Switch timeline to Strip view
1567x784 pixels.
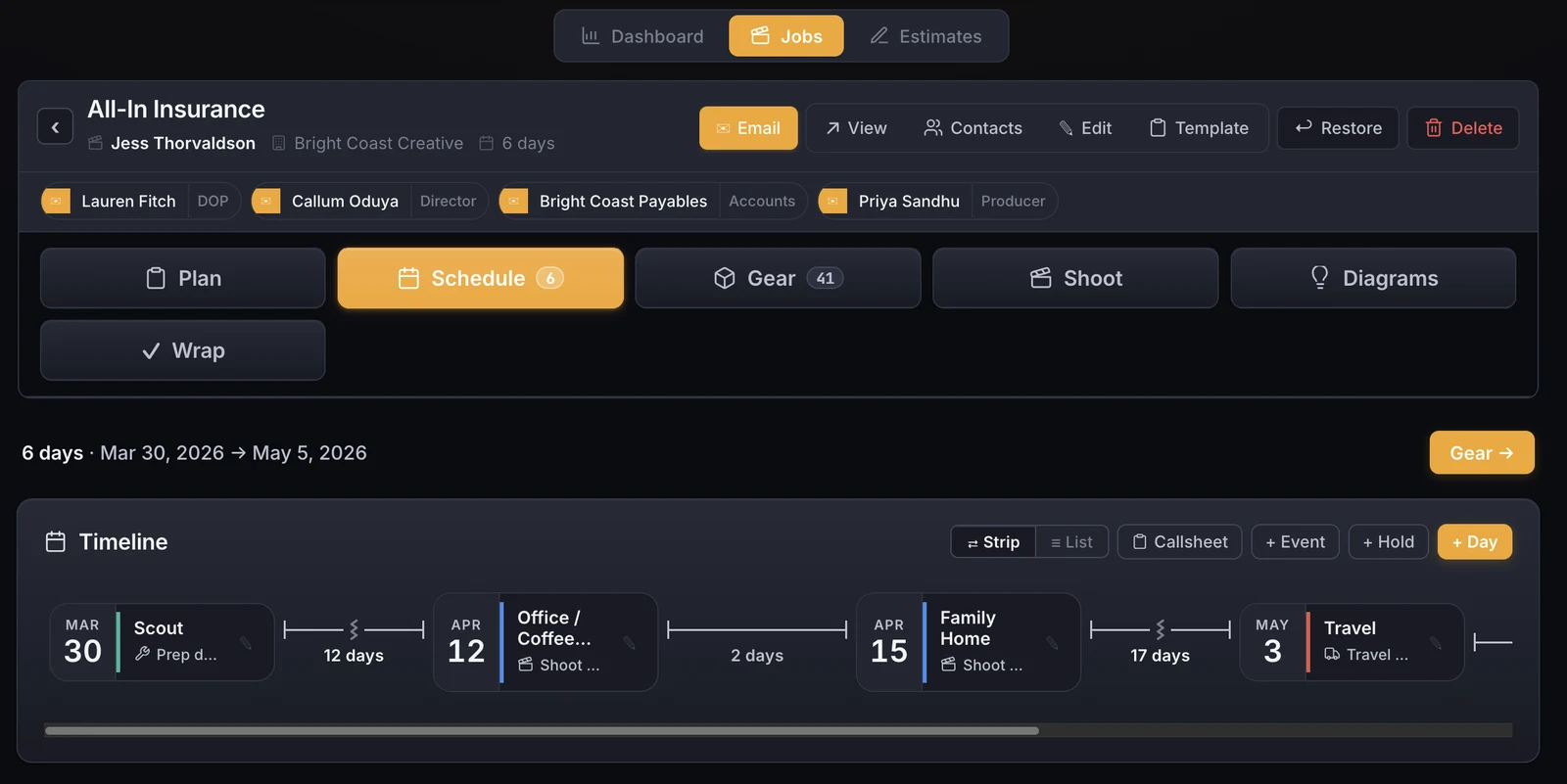click(993, 542)
